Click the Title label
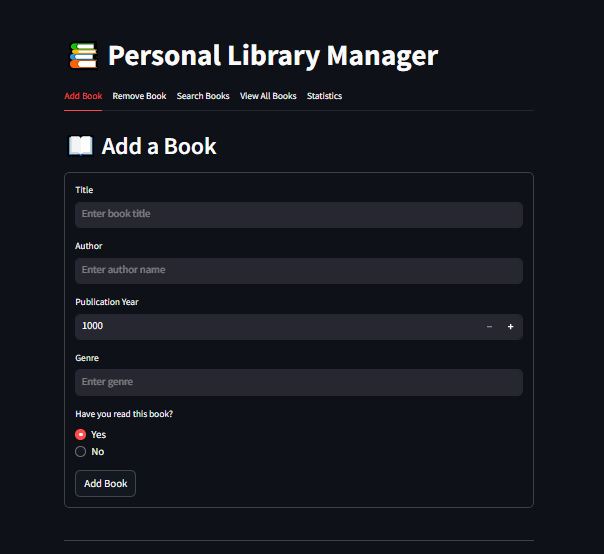 84,190
